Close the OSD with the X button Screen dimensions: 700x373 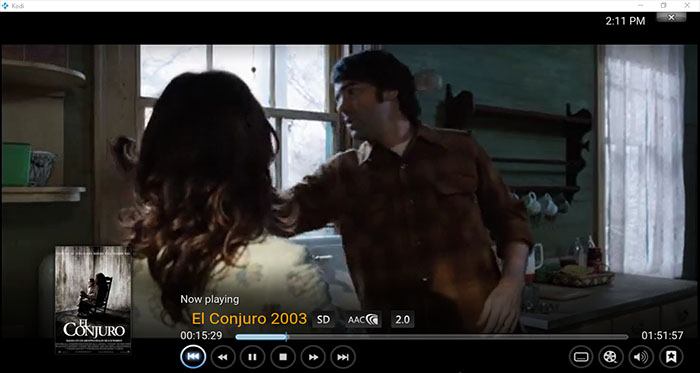click(x=671, y=17)
